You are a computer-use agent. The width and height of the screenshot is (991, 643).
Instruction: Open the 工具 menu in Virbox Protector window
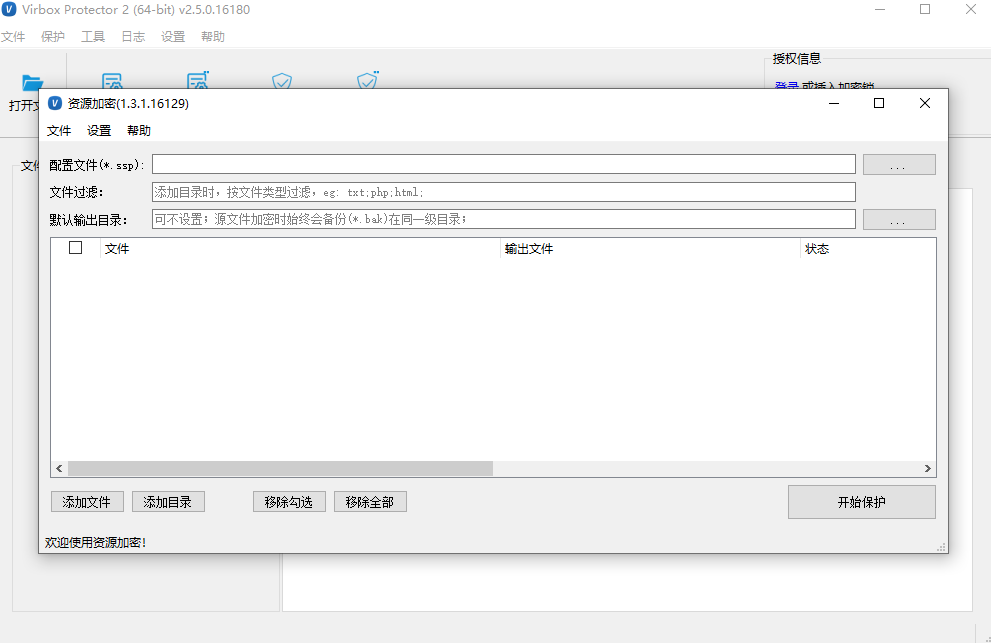pyautogui.click(x=93, y=37)
